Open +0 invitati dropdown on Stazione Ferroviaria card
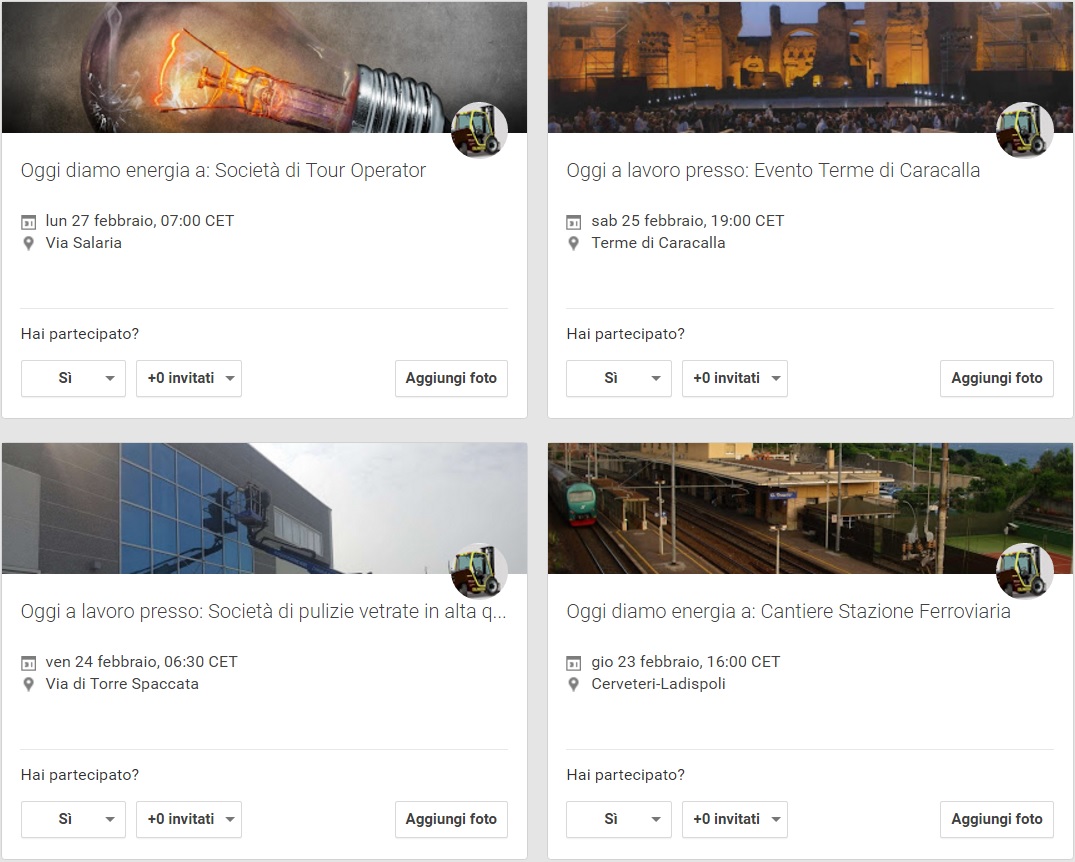 coord(735,819)
